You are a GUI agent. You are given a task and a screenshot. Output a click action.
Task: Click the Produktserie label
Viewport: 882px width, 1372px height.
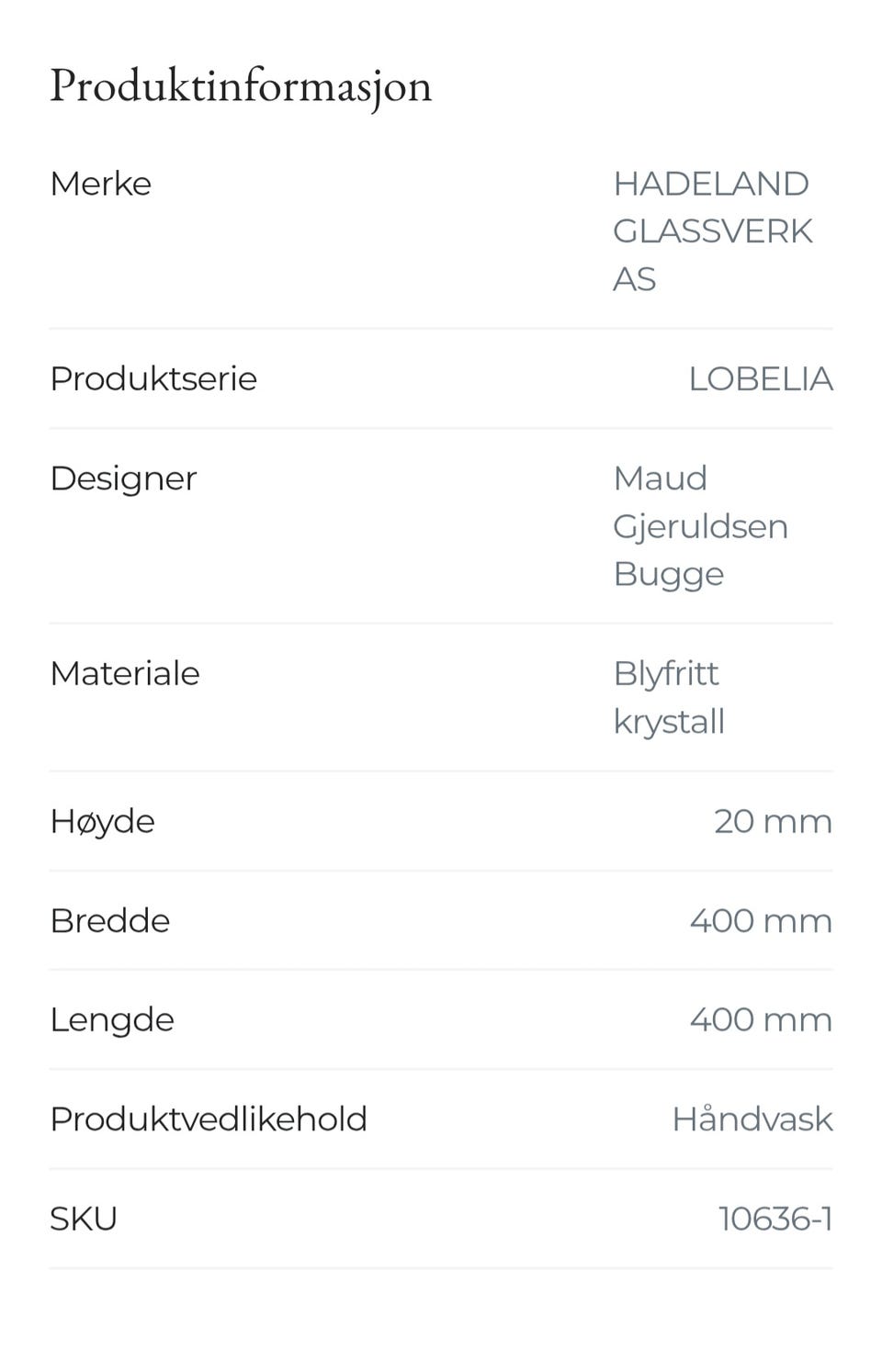point(153,378)
